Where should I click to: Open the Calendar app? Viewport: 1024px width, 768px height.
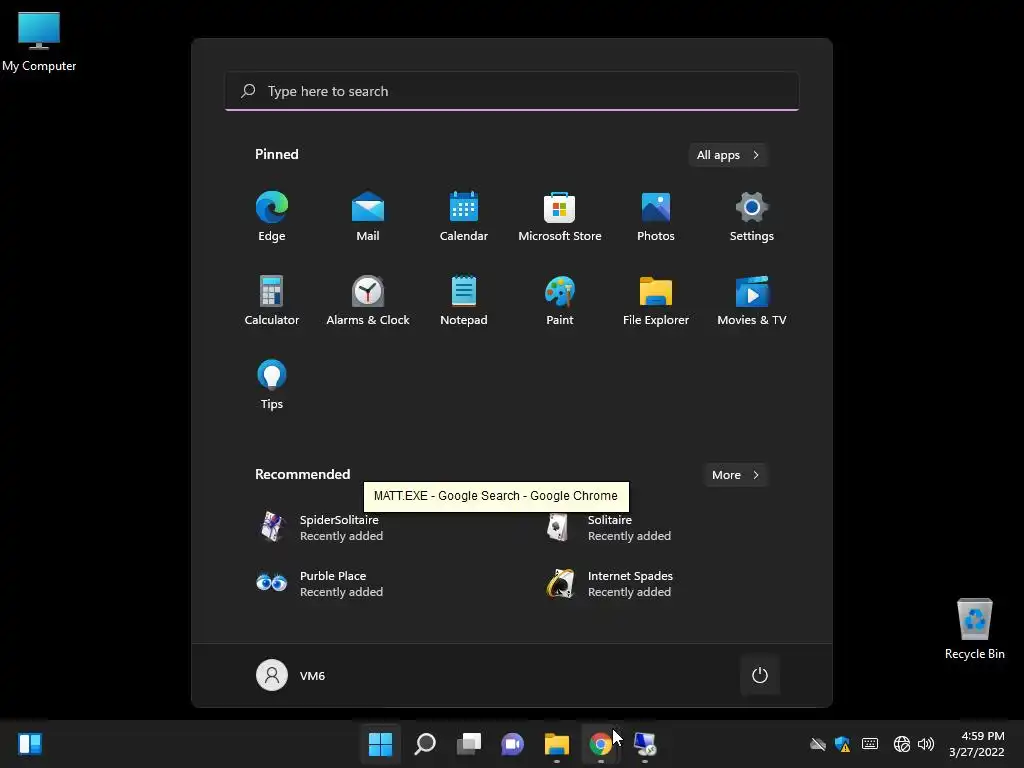464,216
